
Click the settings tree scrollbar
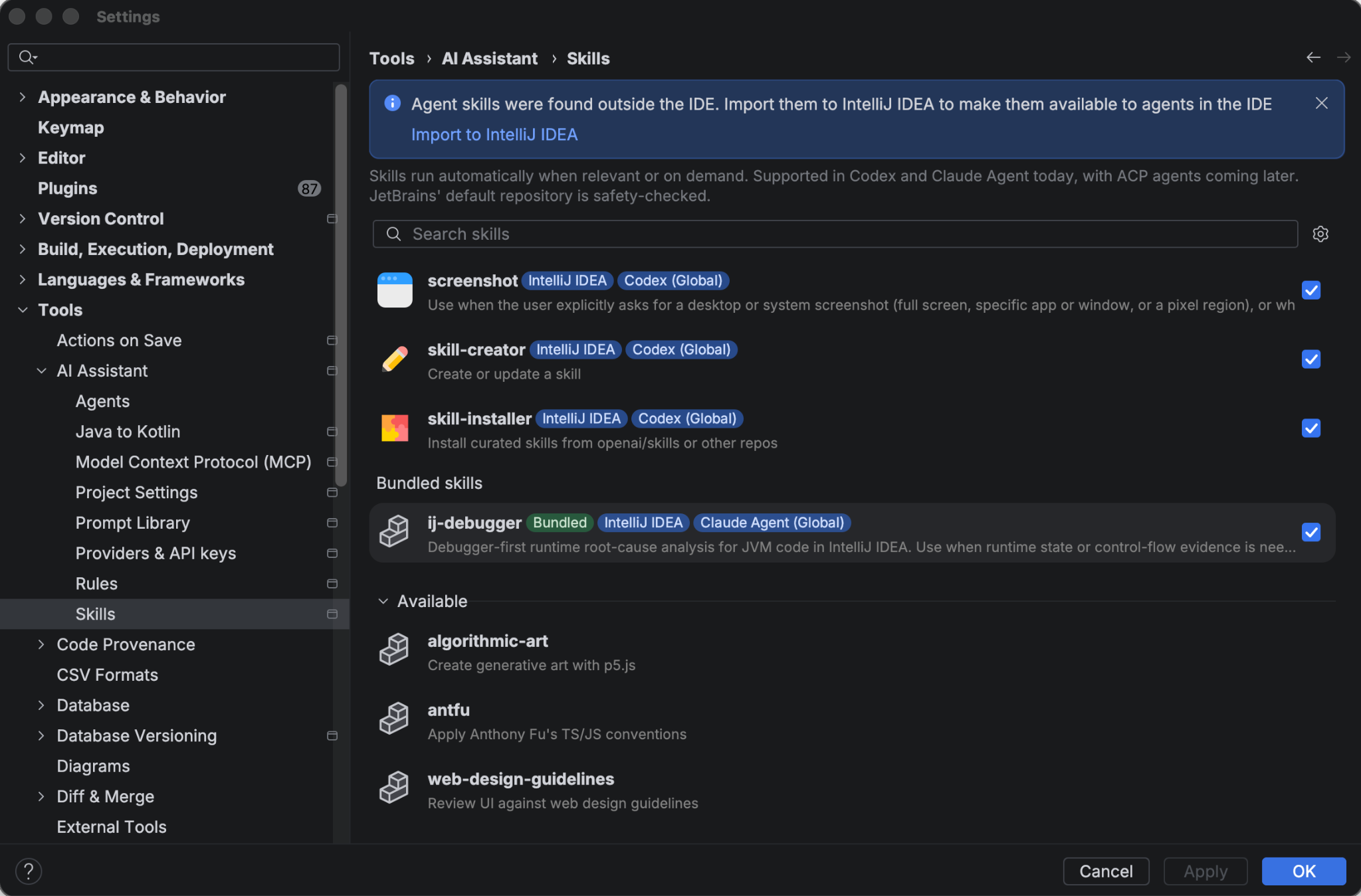(341, 286)
